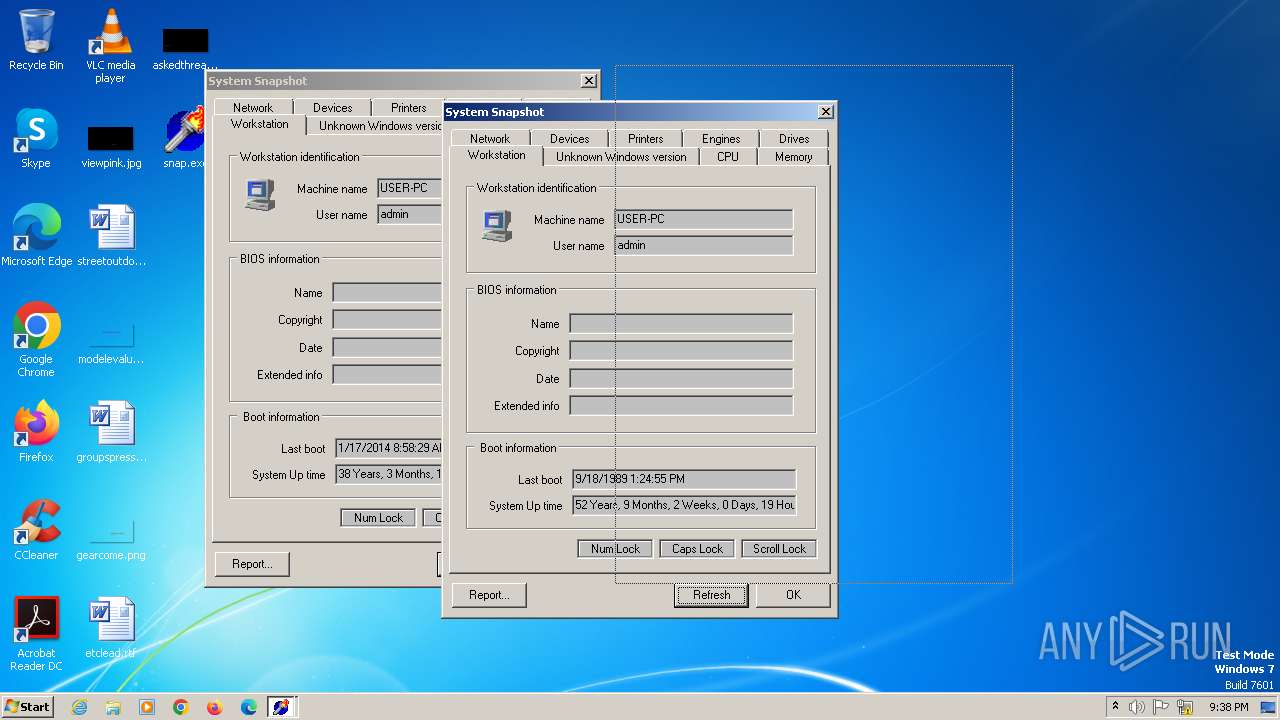Launch Google Chrome desktop shortcut
Viewport: 1280px width, 720px height.
[36, 340]
